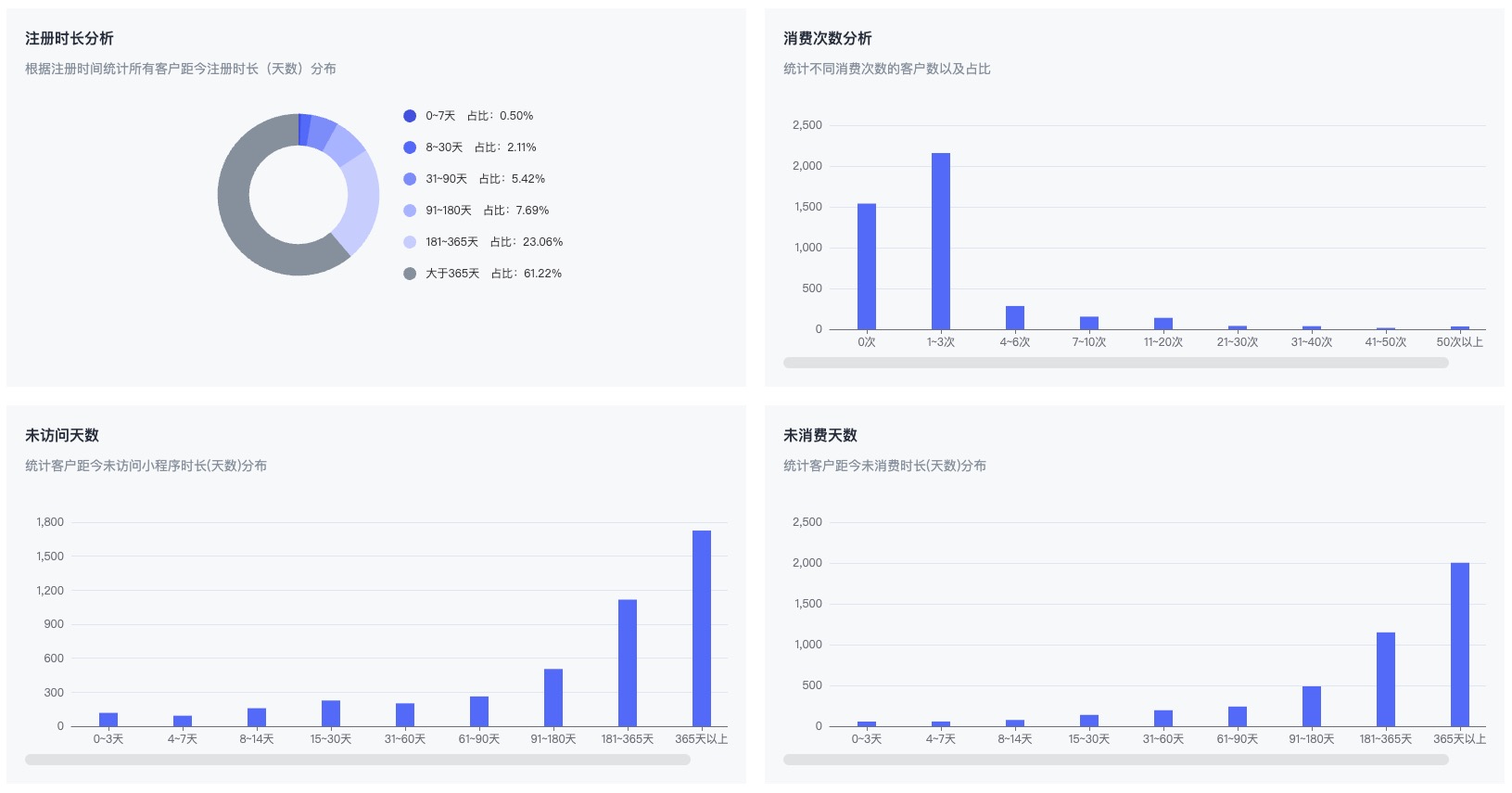Click the 消费次数分析 title
Image resolution: width=1512 pixels, height=793 pixels.
pyautogui.click(x=828, y=38)
